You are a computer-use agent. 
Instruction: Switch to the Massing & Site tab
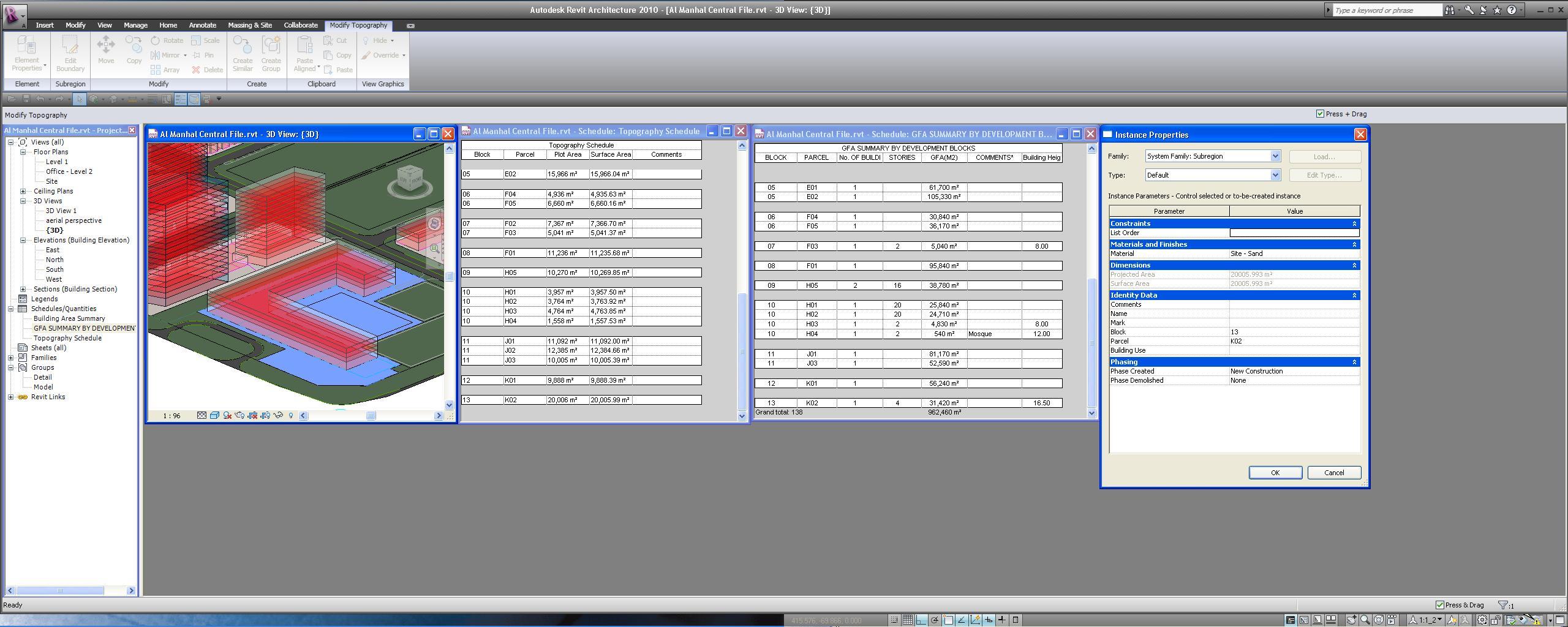250,25
